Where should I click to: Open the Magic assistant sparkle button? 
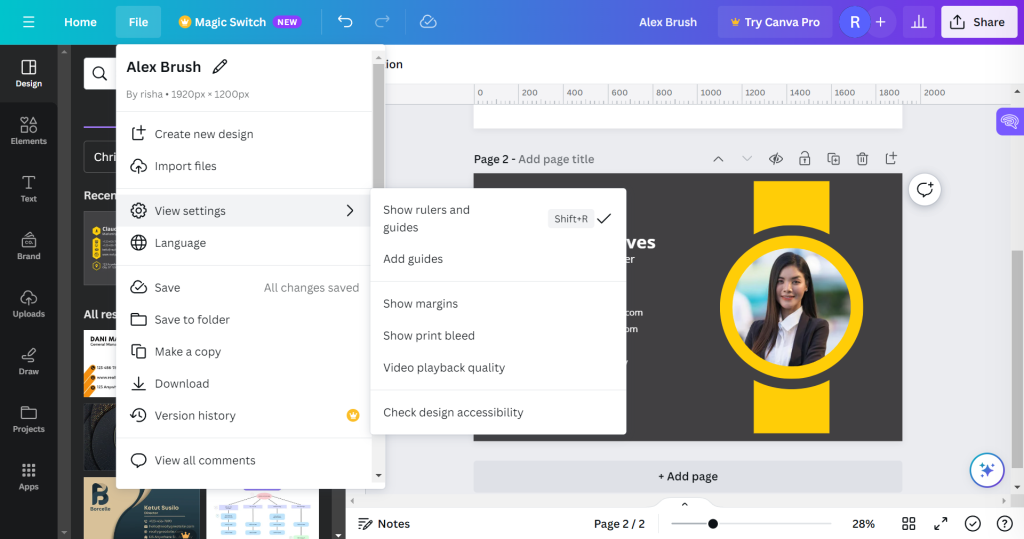pos(987,470)
